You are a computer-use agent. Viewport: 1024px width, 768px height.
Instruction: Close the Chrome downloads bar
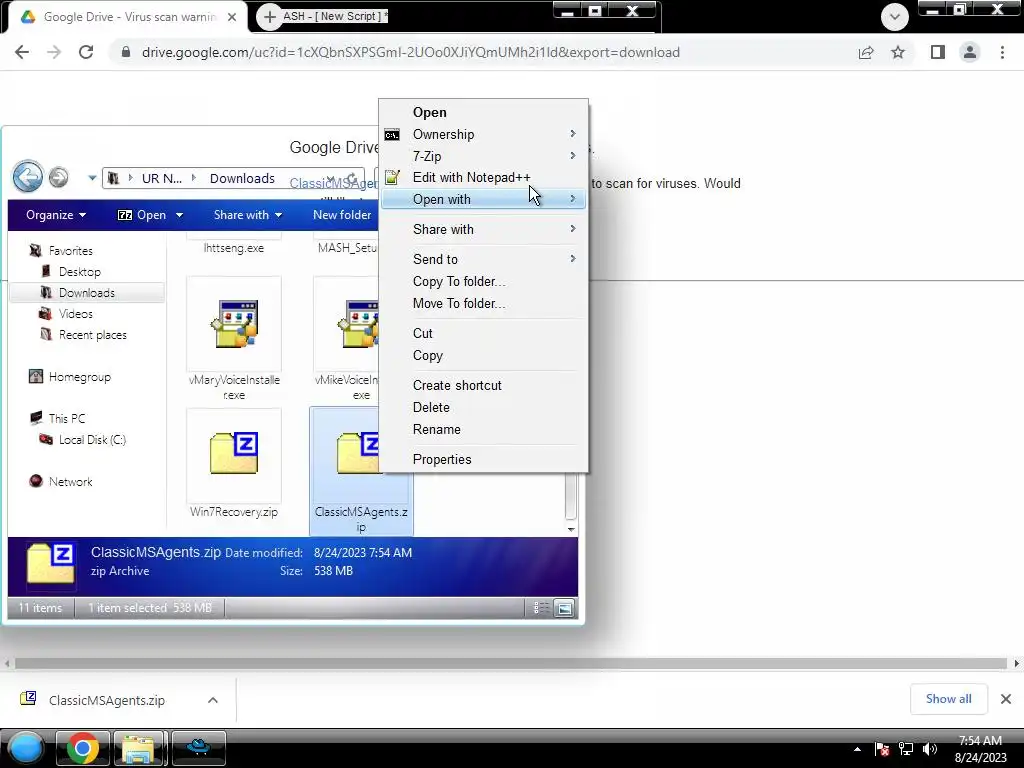tap(1006, 699)
